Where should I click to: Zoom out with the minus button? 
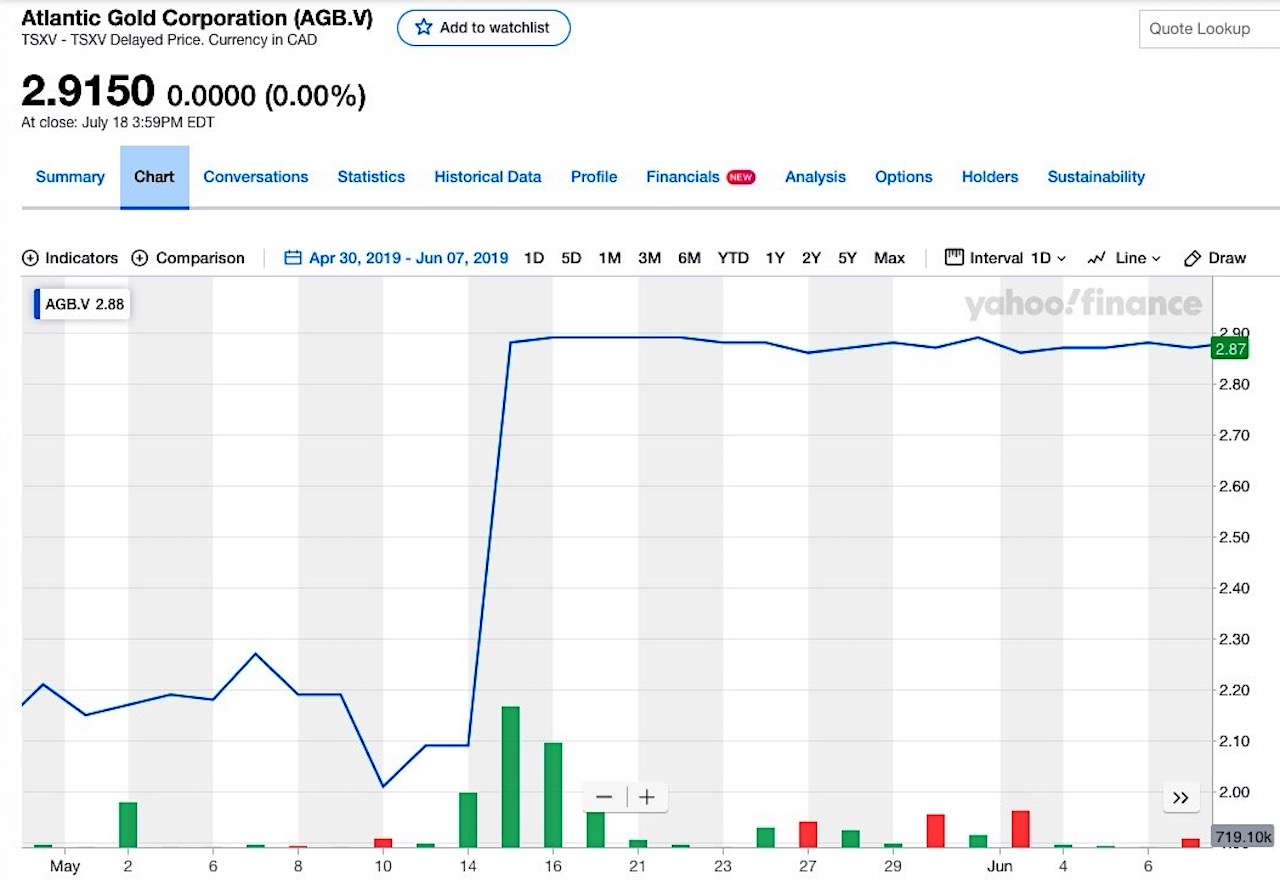tap(604, 797)
